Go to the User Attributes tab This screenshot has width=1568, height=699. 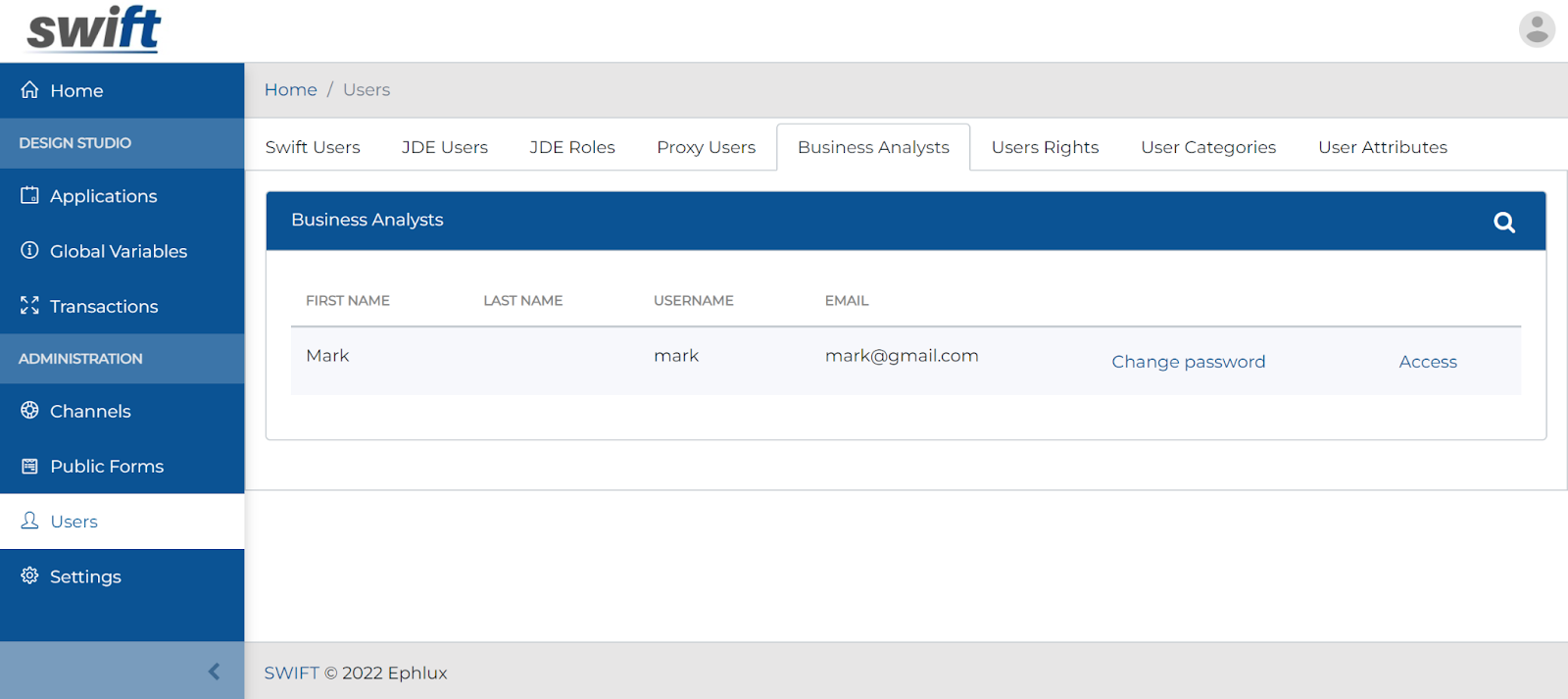pos(1382,147)
